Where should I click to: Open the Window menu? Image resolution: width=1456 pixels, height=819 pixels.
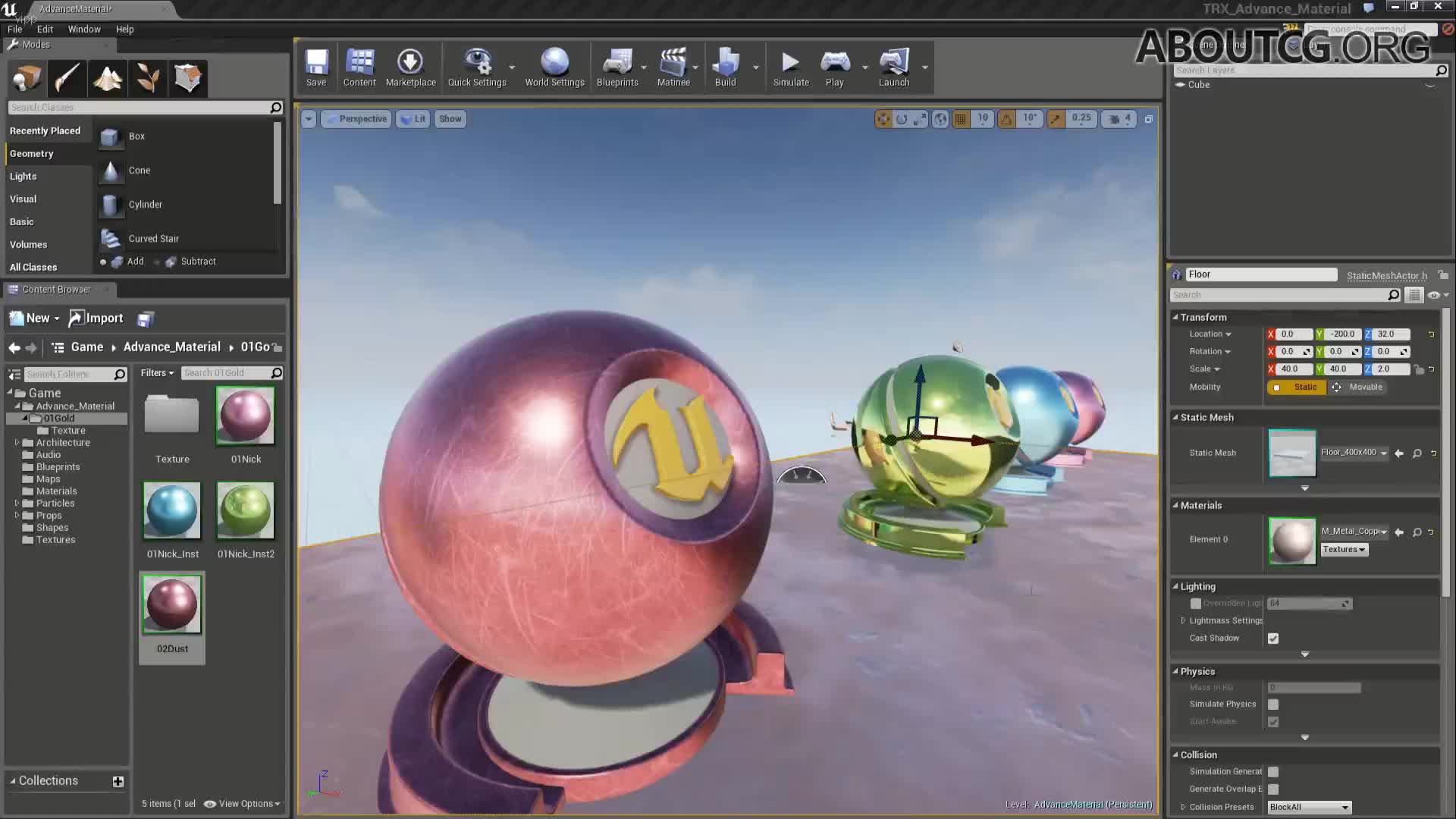(84, 29)
